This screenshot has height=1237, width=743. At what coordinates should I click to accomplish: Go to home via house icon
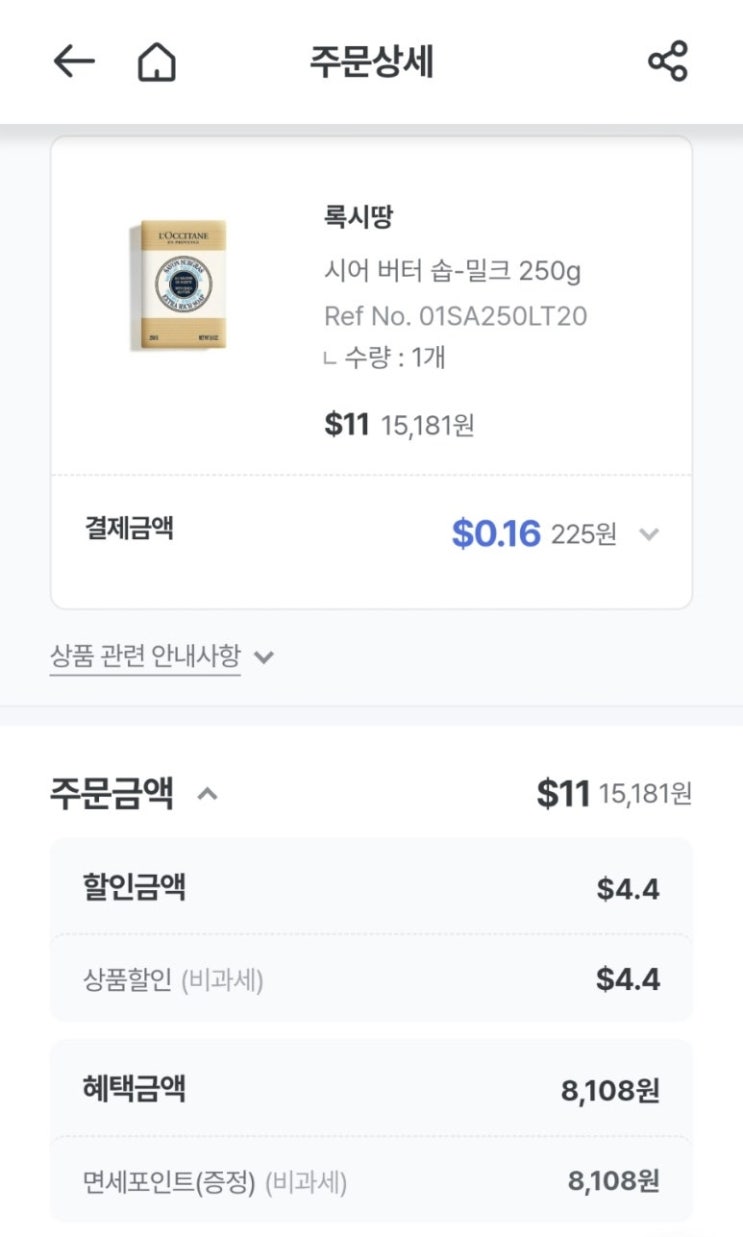(x=156, y=62)
